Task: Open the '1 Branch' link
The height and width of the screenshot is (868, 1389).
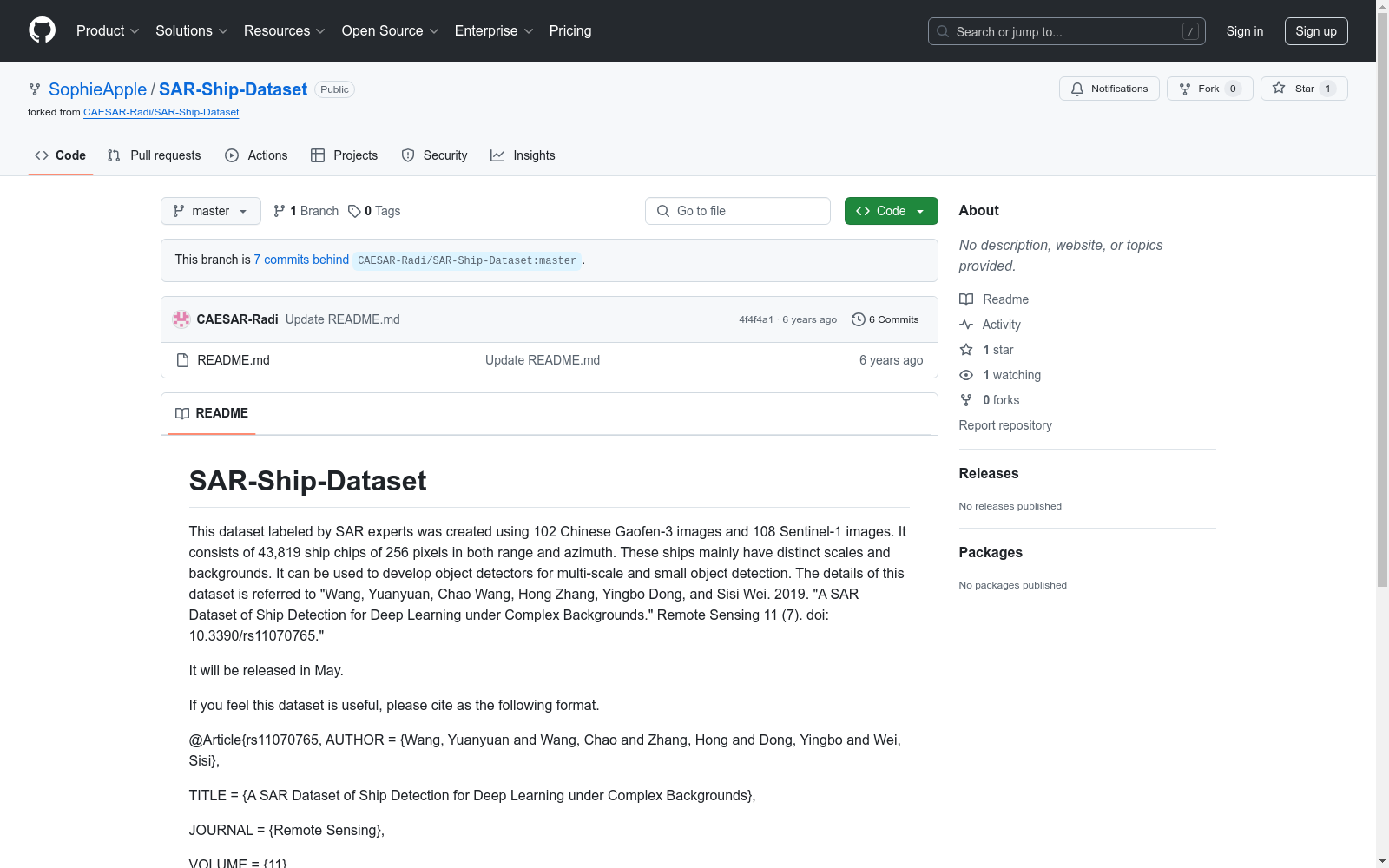Action: (x=306, y=211)
